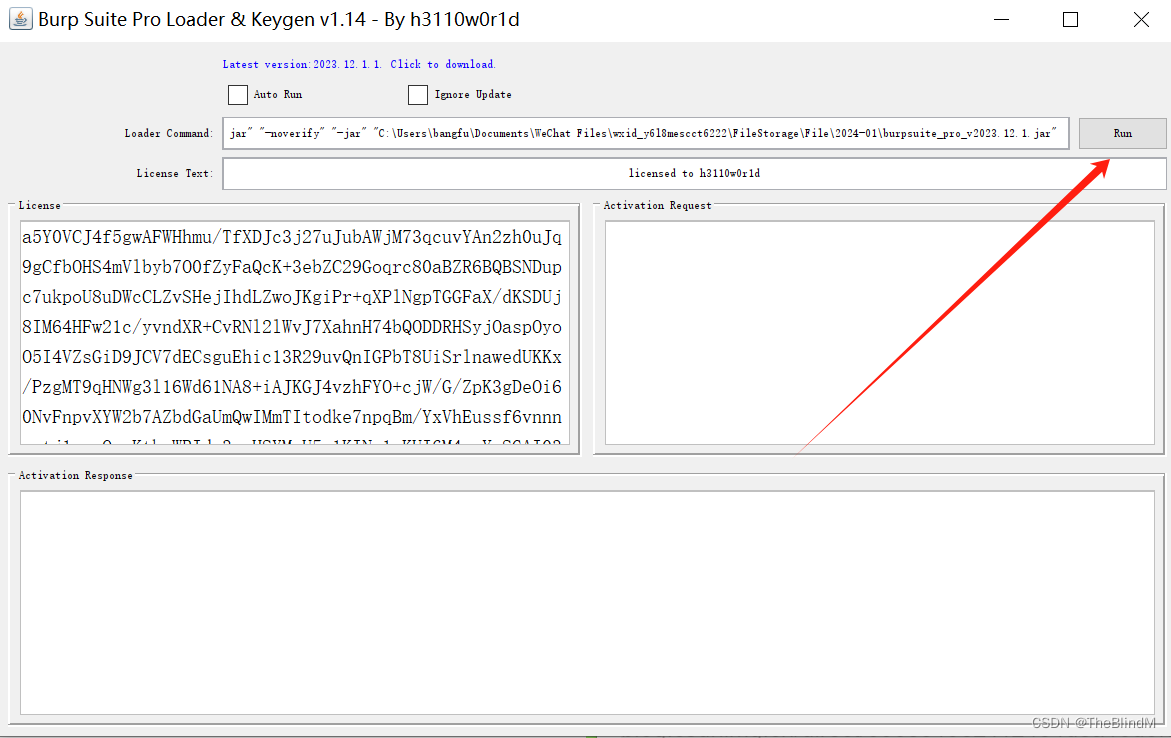Click the Java app icon in title bar
Viewport: 1171px width, 738px height.
20,19
